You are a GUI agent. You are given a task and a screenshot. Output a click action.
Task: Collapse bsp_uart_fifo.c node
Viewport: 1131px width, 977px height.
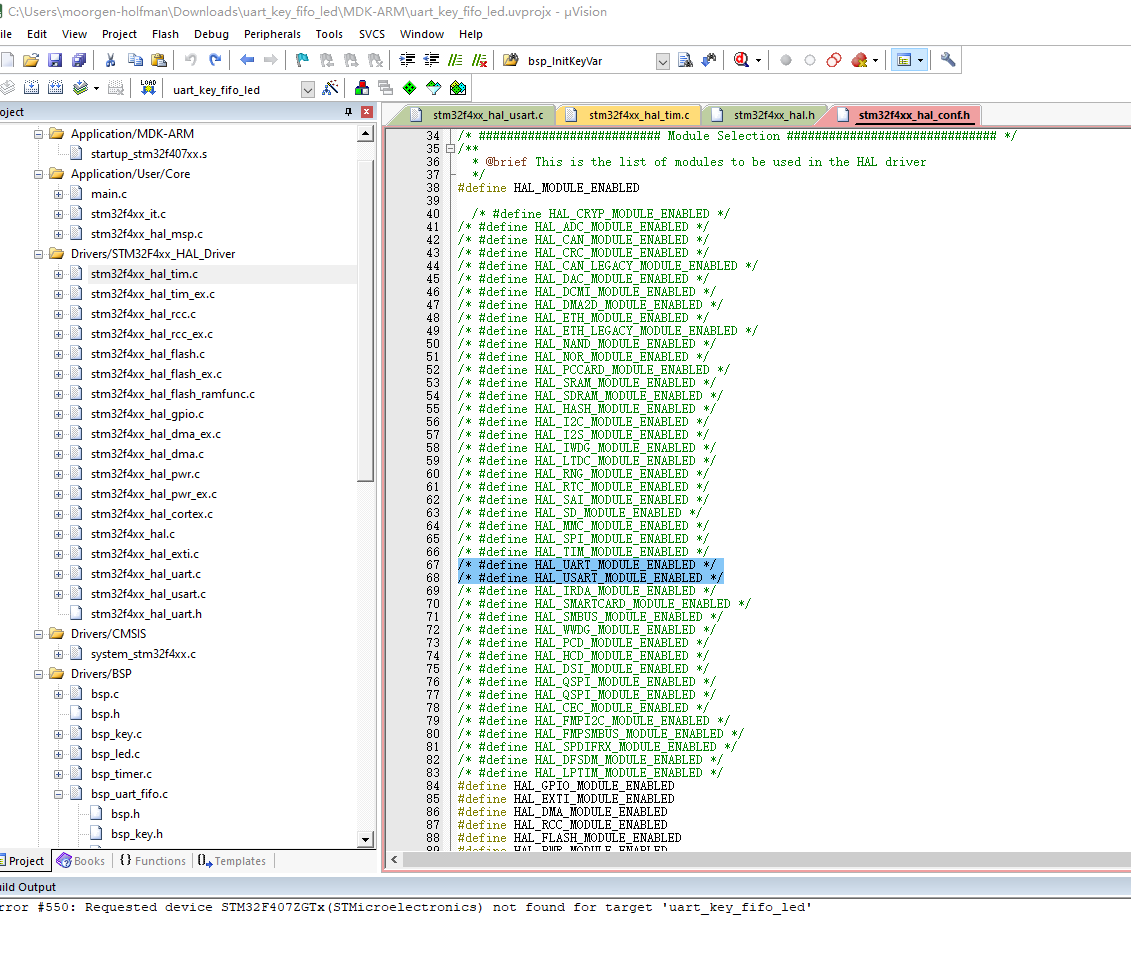58,794
